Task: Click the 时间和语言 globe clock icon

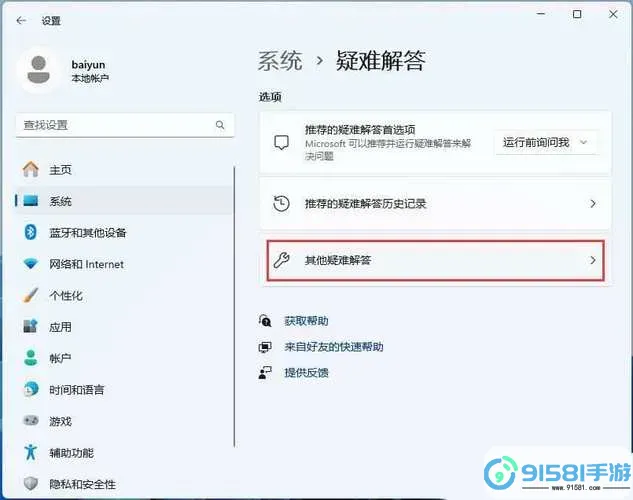Action: click(30, 389)
